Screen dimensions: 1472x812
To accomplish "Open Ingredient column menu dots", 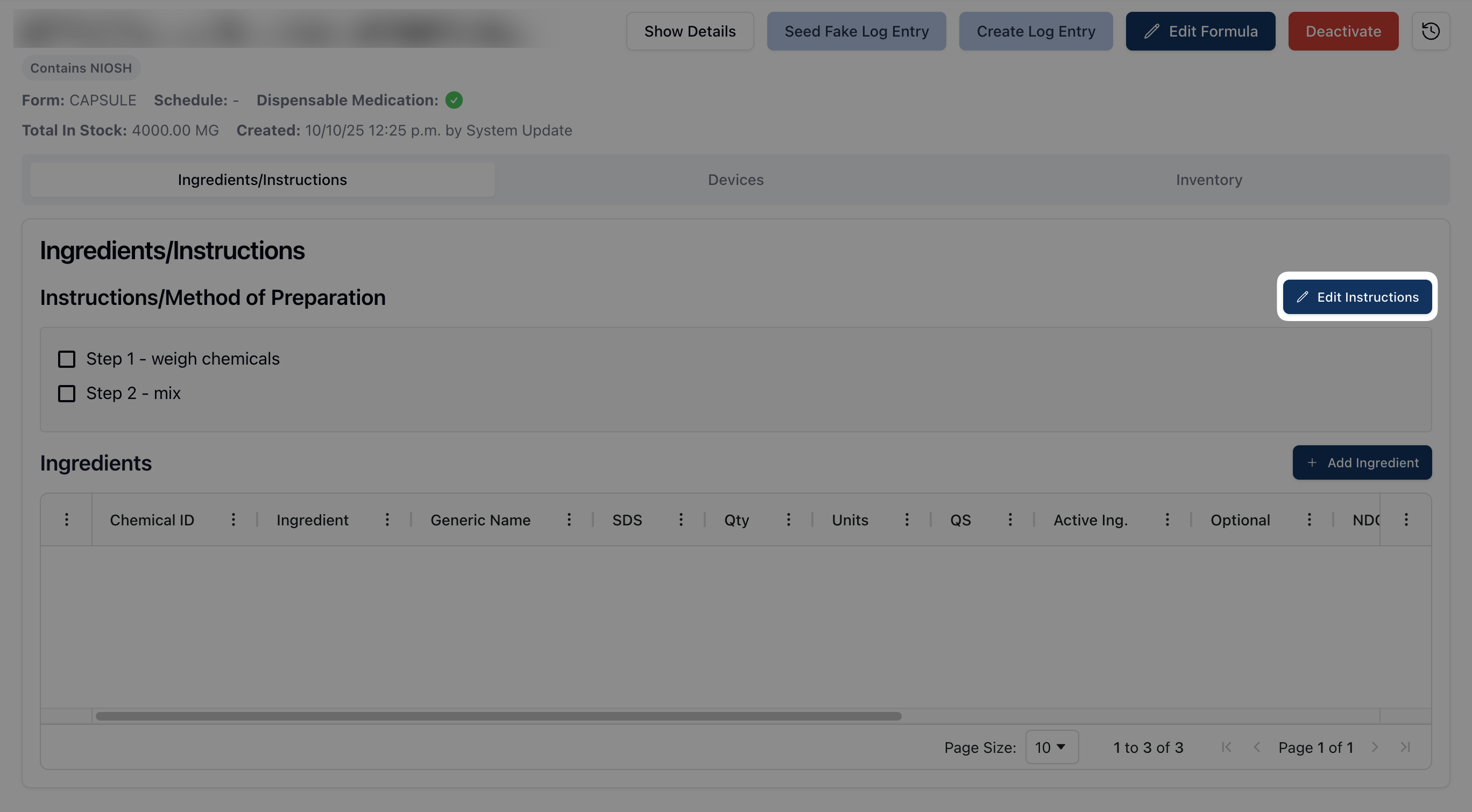I will click(387, 519).
